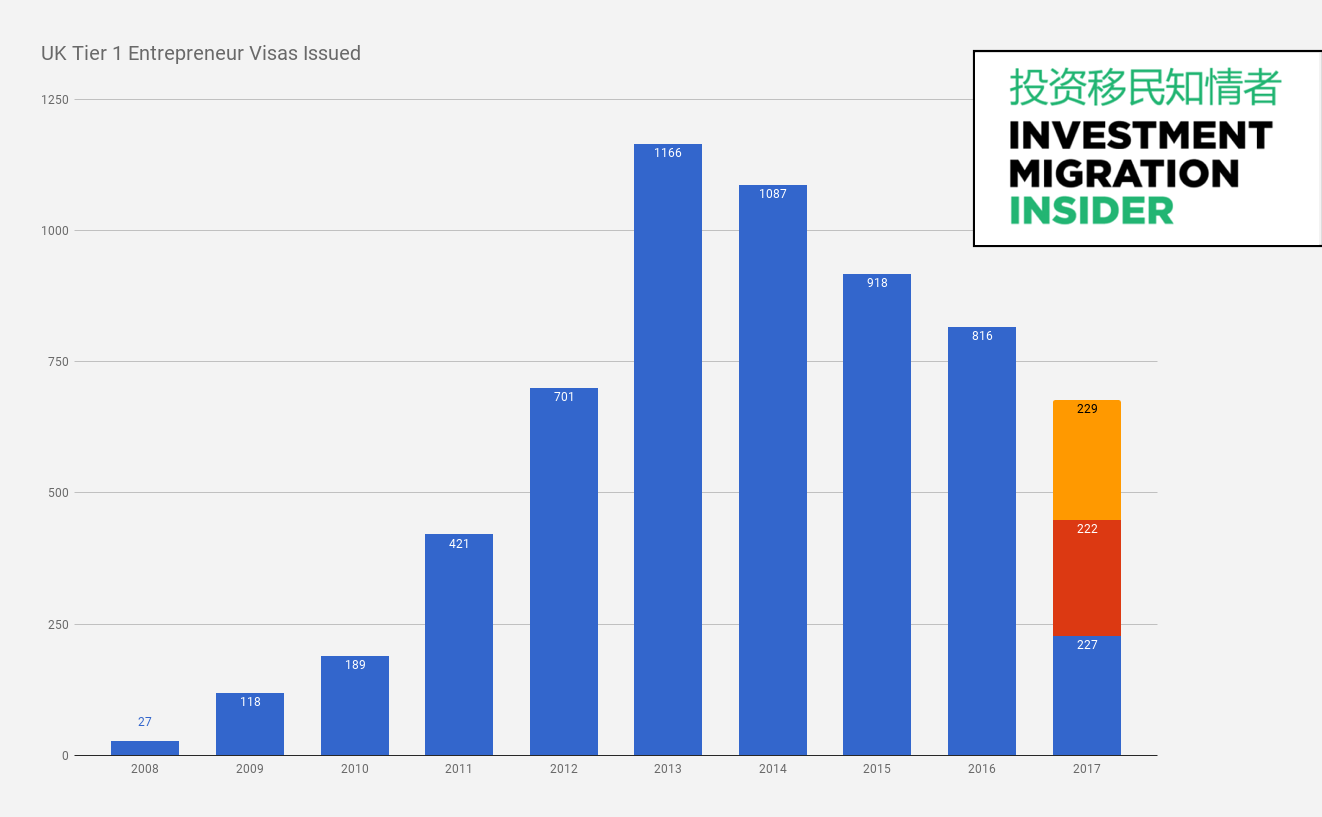
Task: Select the 2010 bar labeled 189
Action: tap(355, 705)
